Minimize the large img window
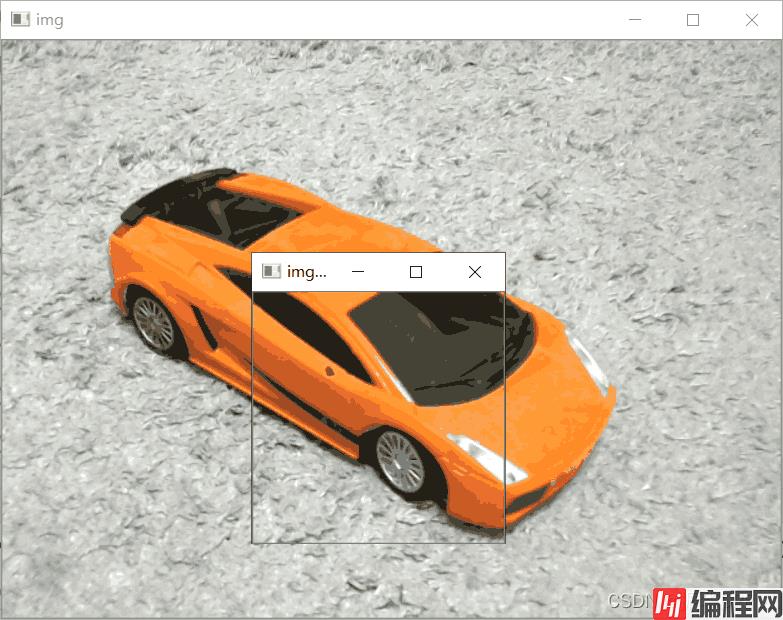 click(634, 20)
